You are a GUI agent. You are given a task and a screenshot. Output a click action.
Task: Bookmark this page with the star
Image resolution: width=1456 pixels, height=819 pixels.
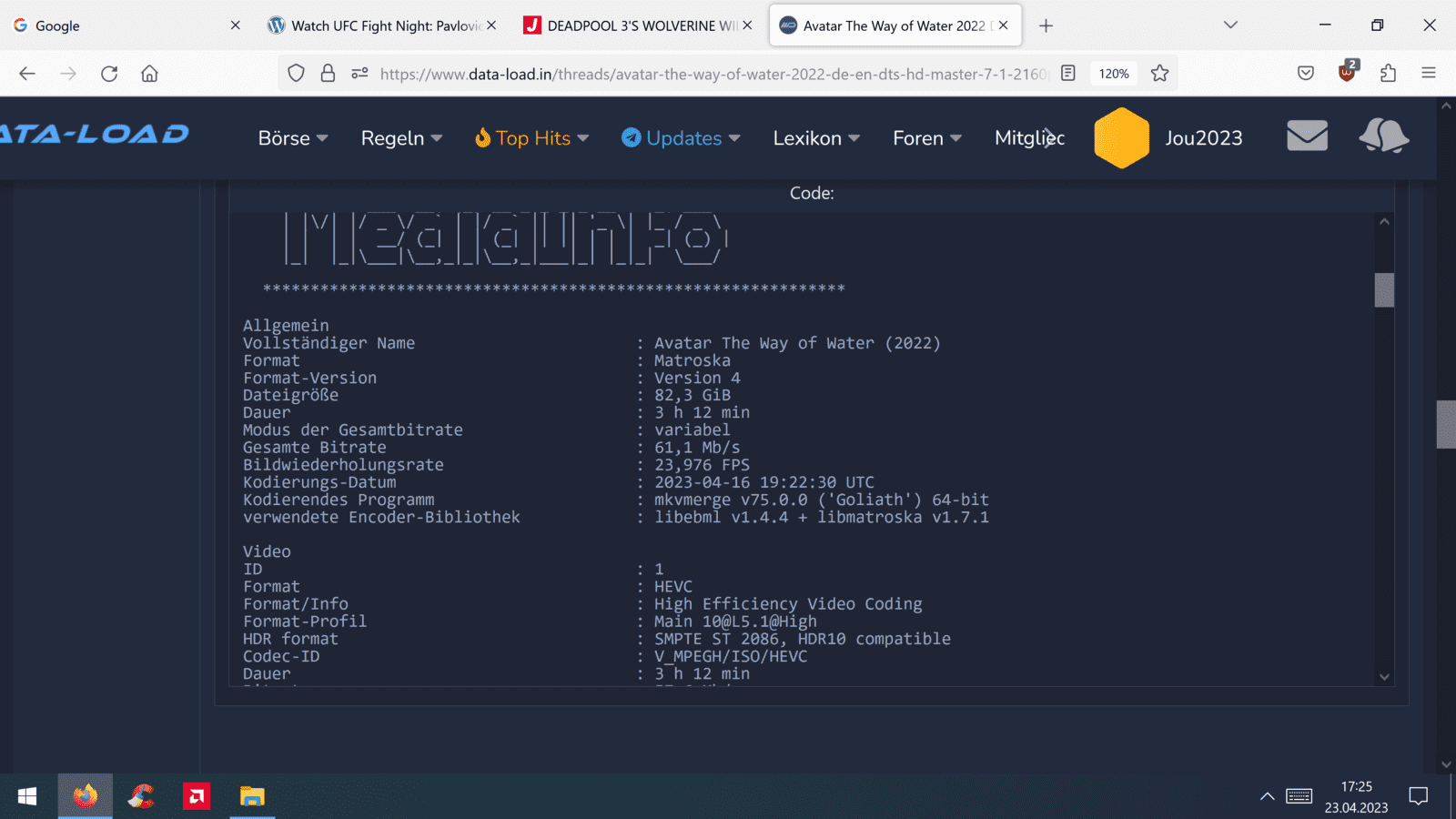(x=1159, y=74)
